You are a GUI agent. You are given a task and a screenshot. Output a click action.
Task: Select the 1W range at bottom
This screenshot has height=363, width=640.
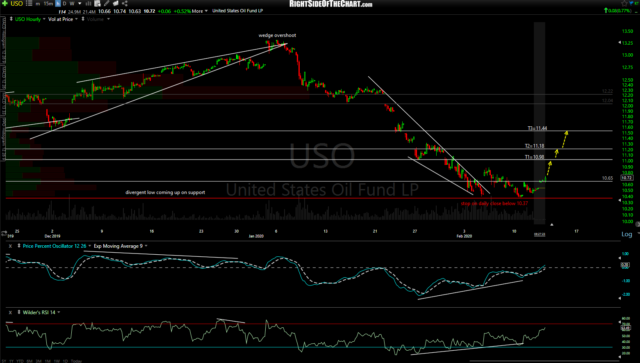(57, 361)
